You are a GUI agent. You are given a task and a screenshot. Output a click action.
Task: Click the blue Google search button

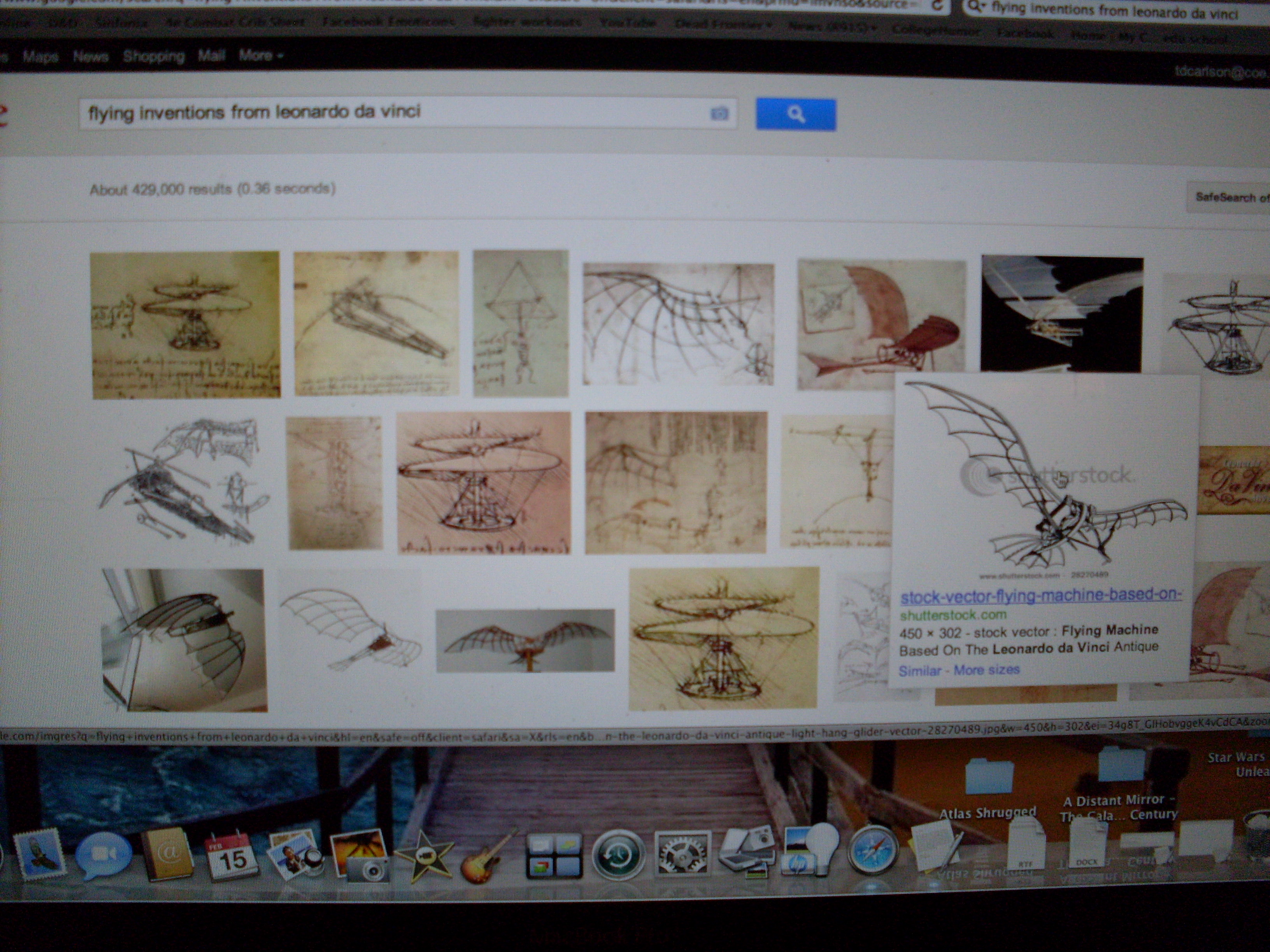point(796,114)
